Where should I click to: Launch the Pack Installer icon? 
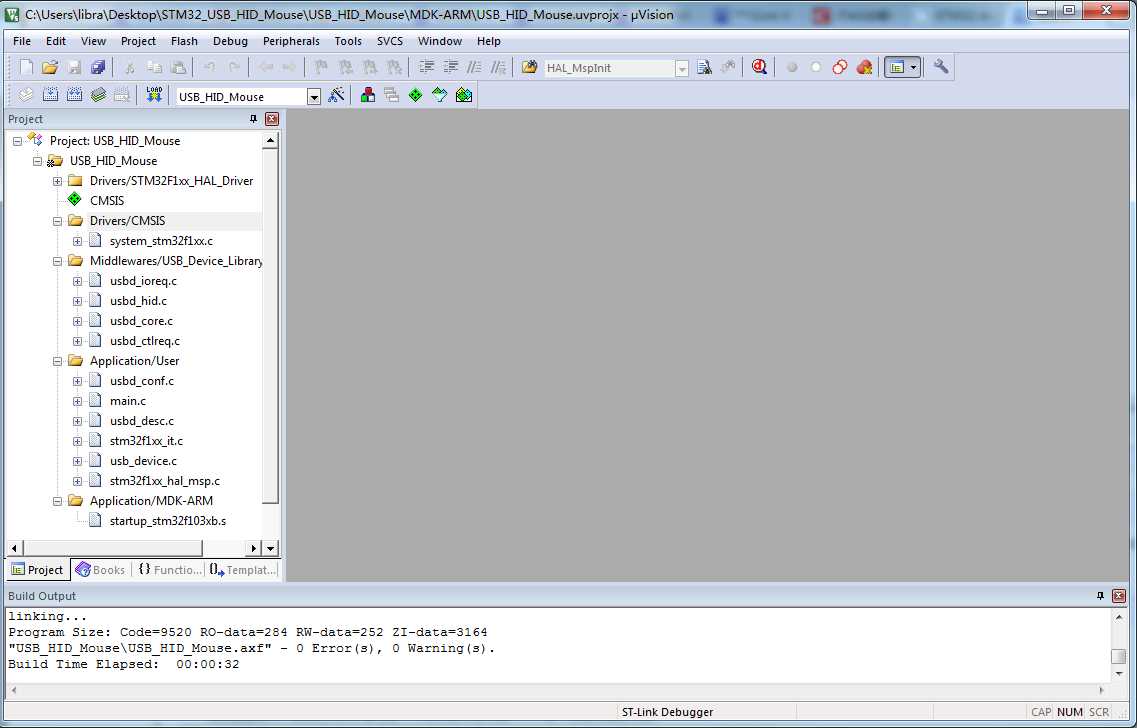click(464, 95)
